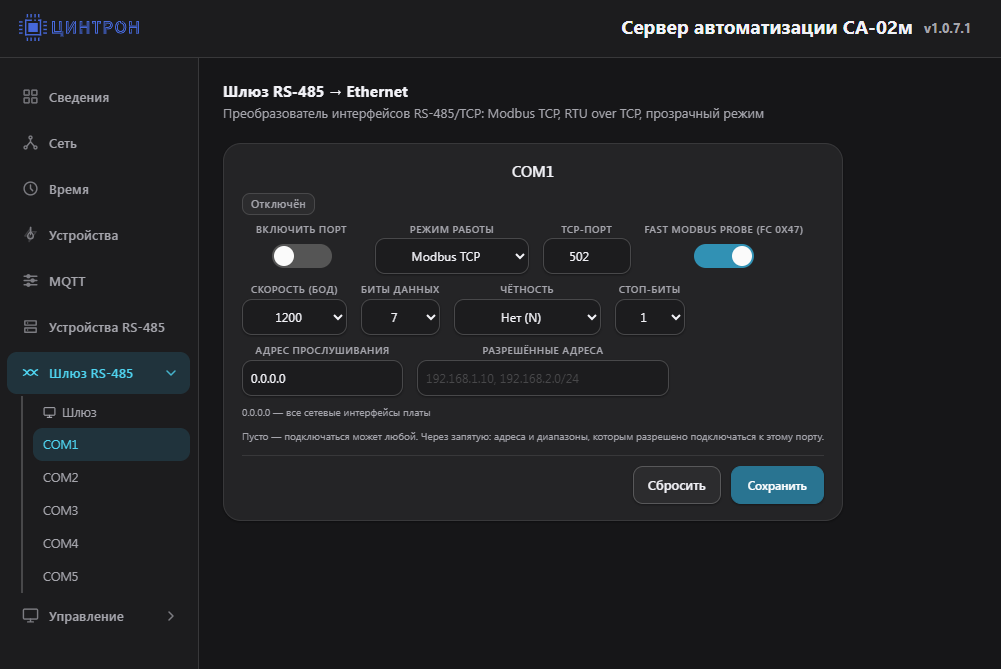Switch to the COM4 port
The width and height of the screenshot is (1001, 669).
tap(111, 543)
